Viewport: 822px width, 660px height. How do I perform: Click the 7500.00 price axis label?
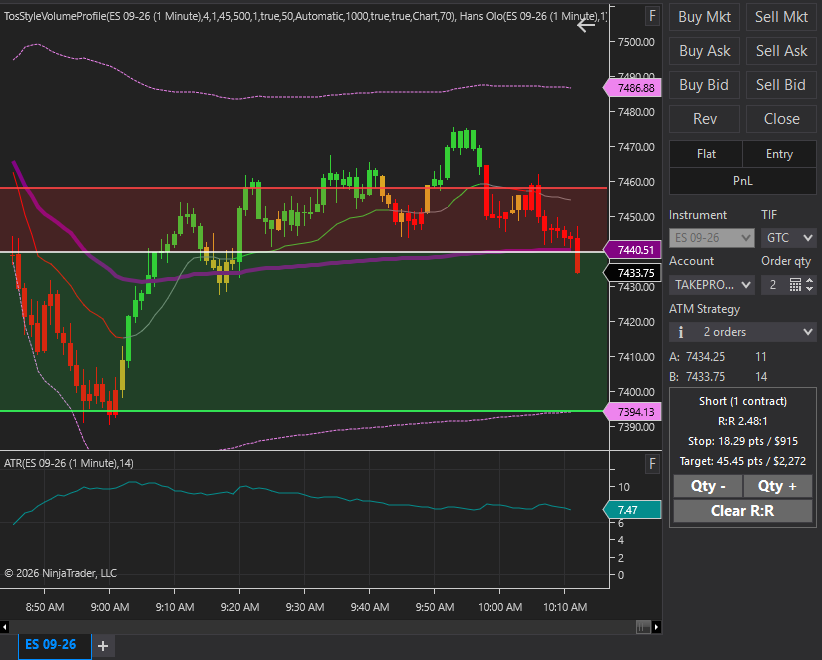point(636,42)
